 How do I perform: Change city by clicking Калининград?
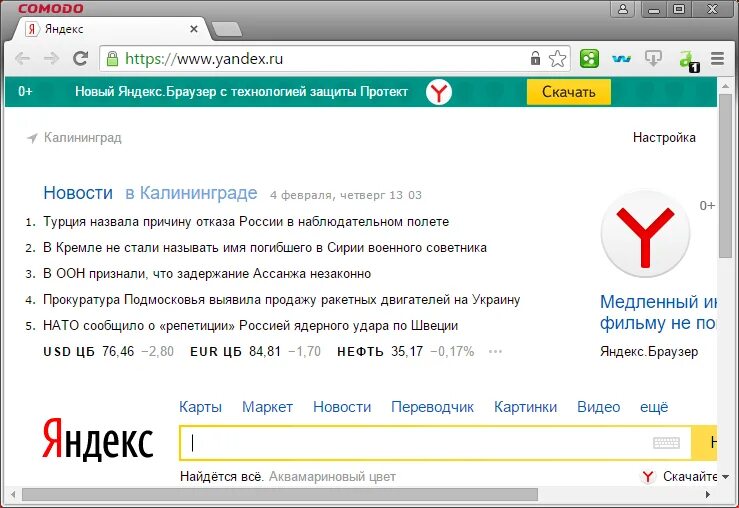point(82,138)
